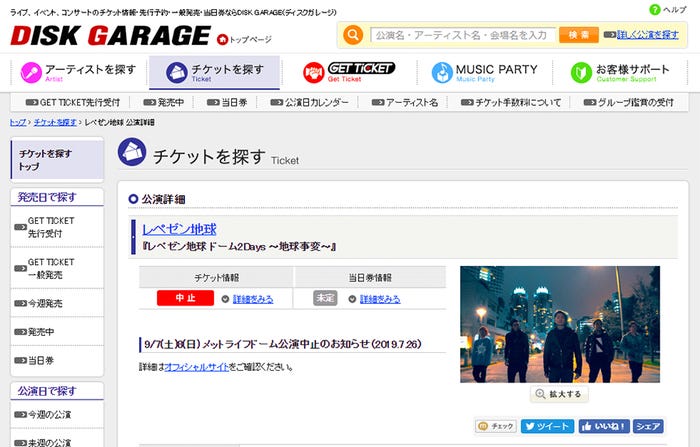Open the help question mark icon
Viewport: 700px width, 447px height.
pyautogui.click(x=655, y=9)
